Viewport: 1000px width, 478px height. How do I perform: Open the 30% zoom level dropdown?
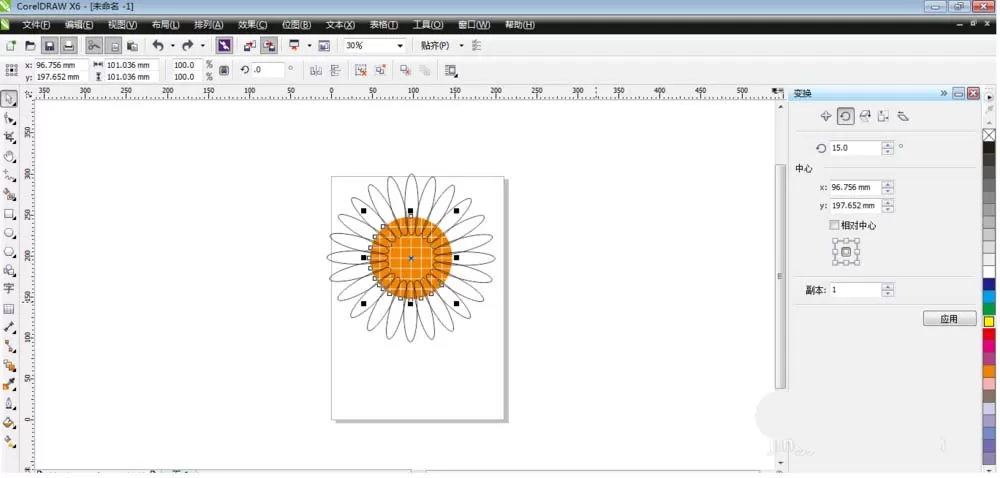375,46
